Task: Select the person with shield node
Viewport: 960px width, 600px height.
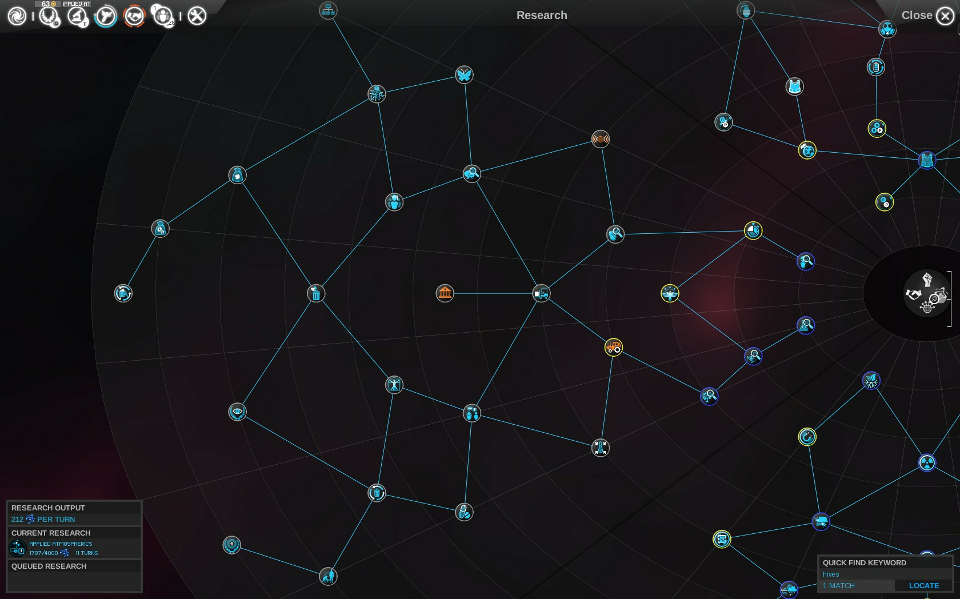Action: 464,512
